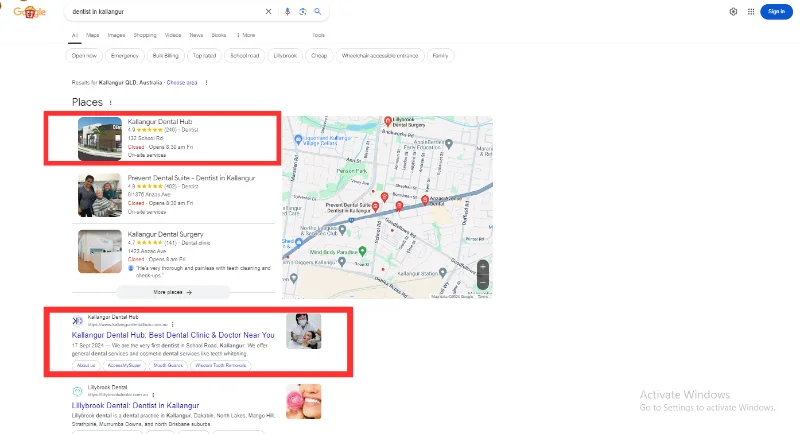Clear the search box with X icon
The height and width of the screenshot is (434, 800).
[268, 11]
